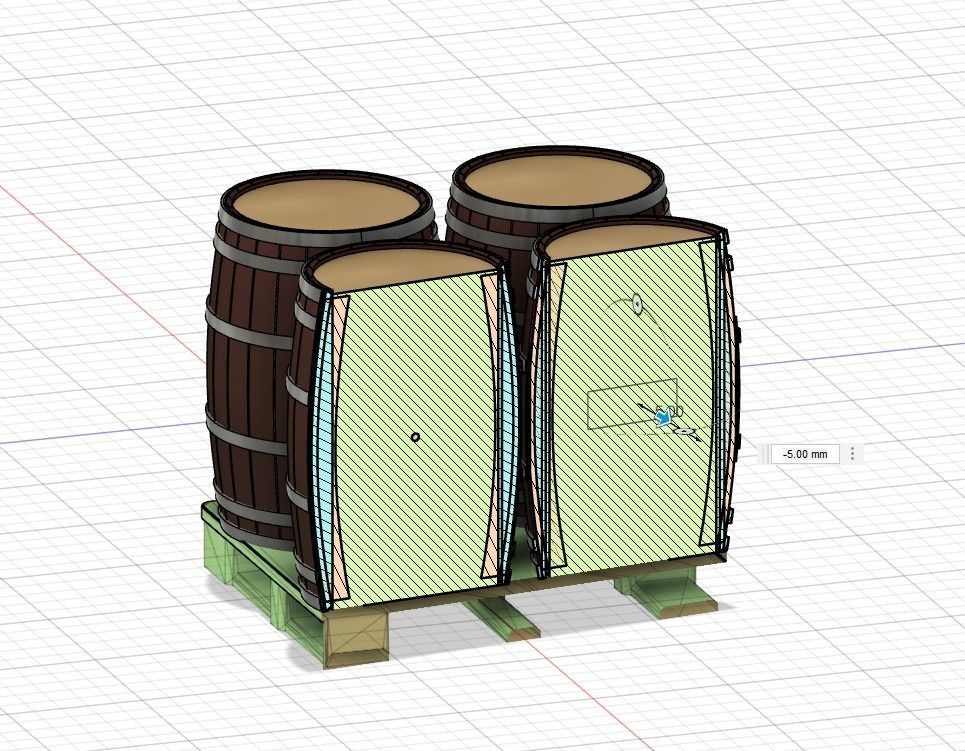
Task: Click the lower rotation handle near the blue arrow
Action: (682, 432)
